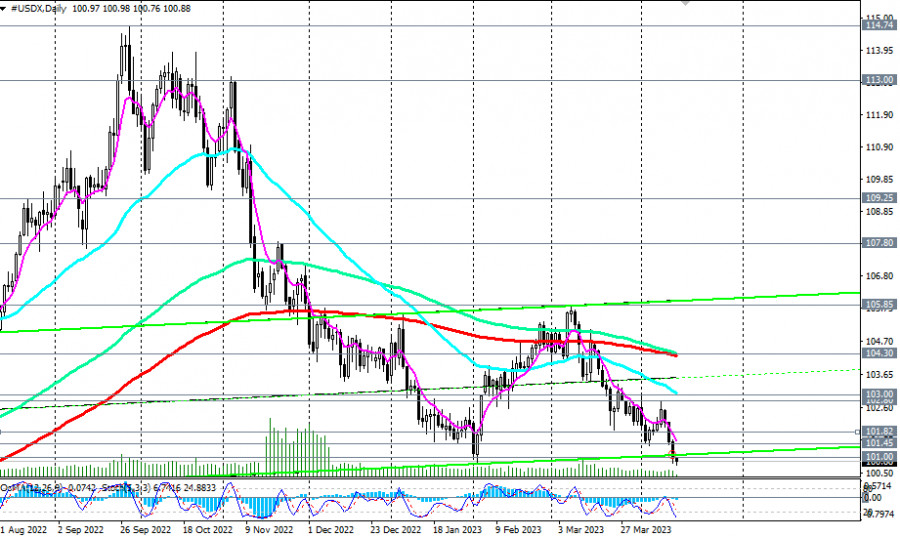The image size is (900, 537).
Task: Select the 105.85 resistance level tag
Action: [879, 305]
